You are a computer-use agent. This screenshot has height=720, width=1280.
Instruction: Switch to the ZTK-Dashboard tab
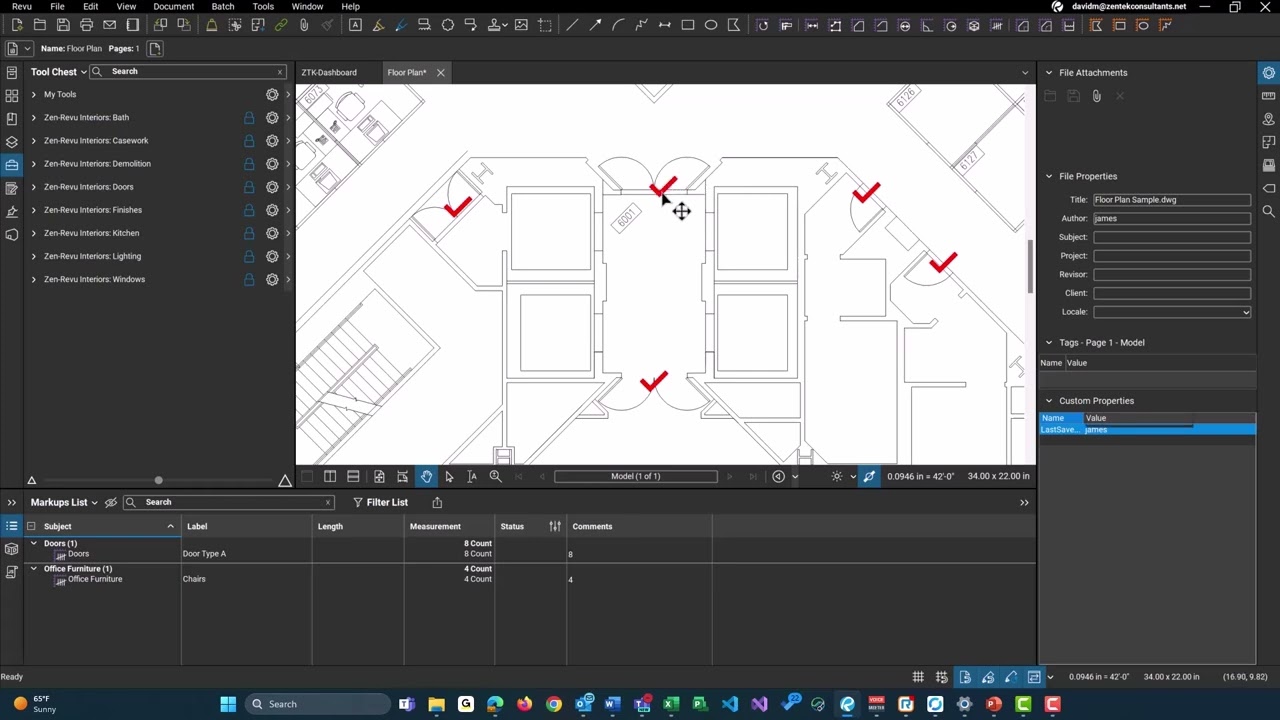tap(329, 72)
